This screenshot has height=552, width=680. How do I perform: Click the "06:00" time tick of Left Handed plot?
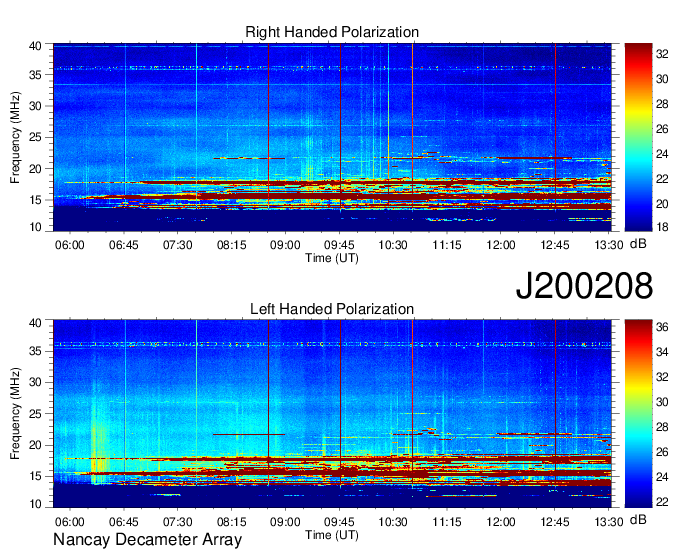click(x=69, y=522)
